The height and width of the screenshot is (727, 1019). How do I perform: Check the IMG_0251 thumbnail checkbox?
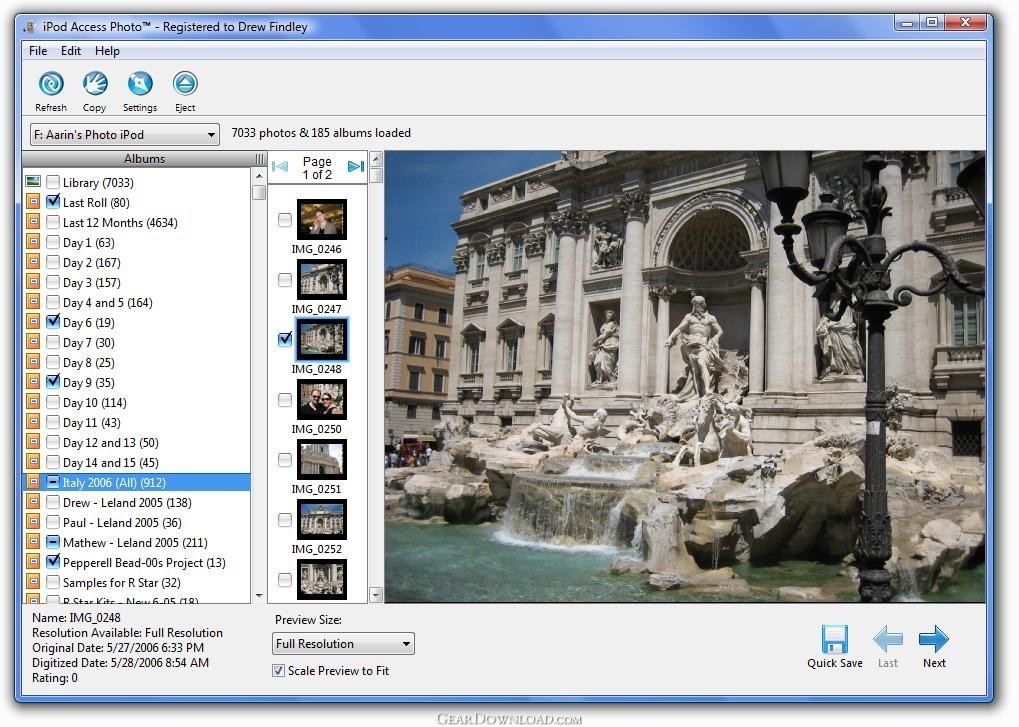coord(285,459)
